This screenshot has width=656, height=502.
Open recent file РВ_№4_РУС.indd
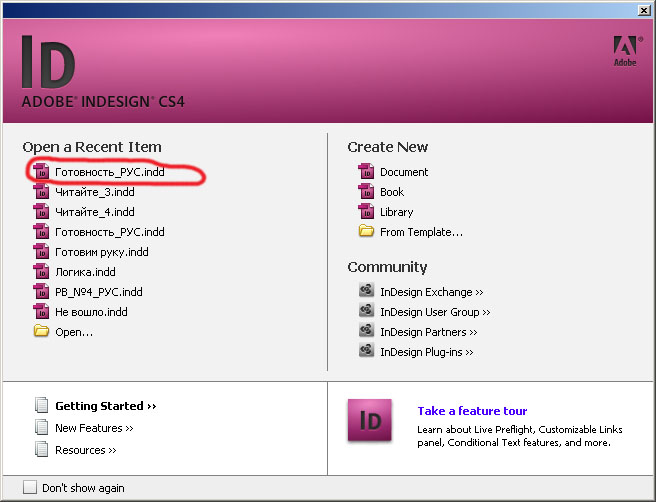coord(99,292)
